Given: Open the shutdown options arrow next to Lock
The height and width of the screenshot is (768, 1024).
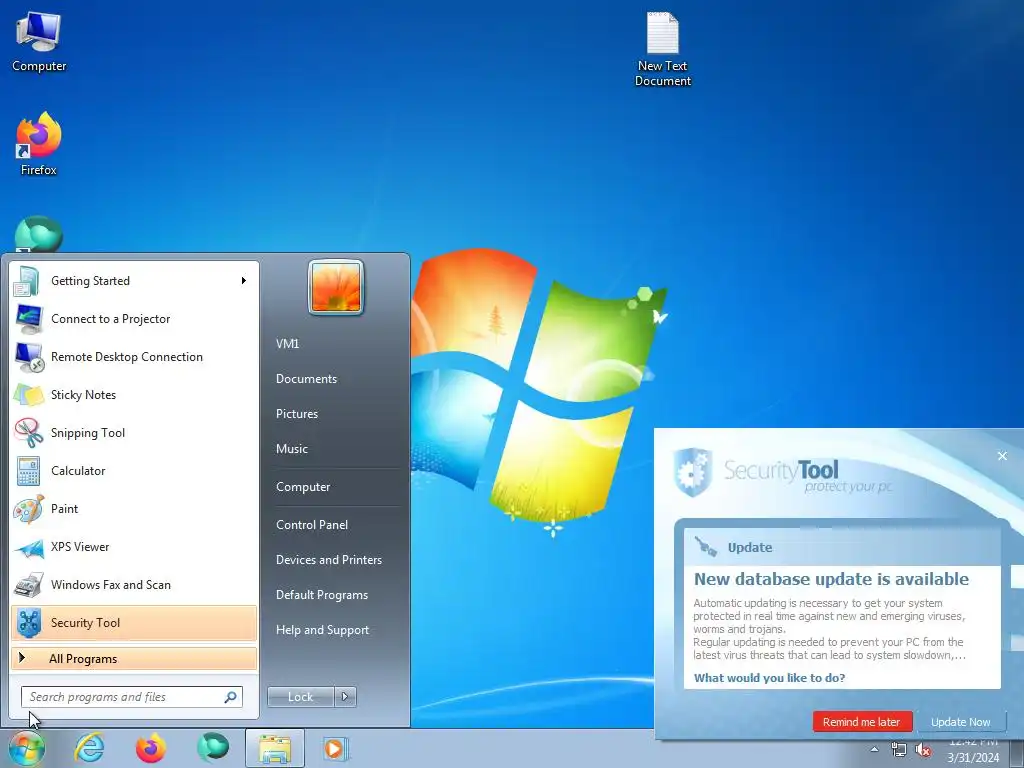Looking at the screenshot, I should 345,697.
